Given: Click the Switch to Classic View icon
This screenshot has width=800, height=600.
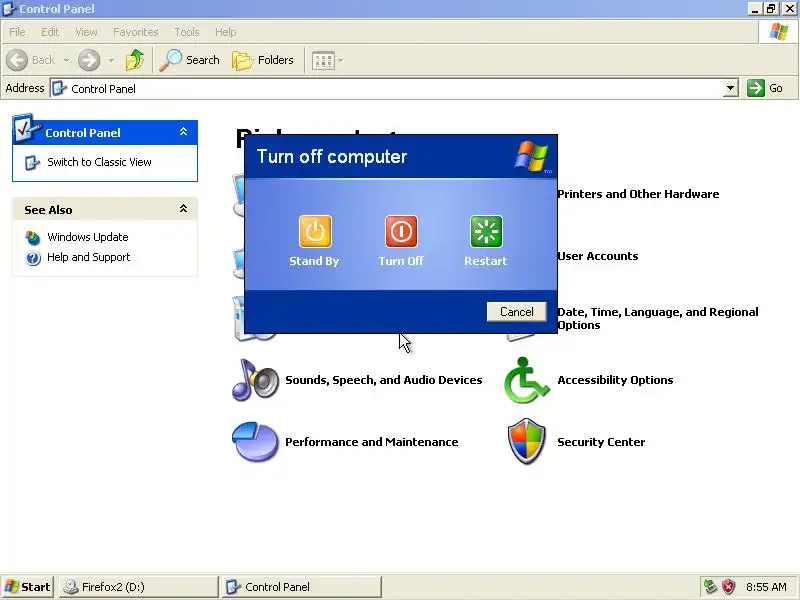Looking at the screenshot, I should coord(32,163).
